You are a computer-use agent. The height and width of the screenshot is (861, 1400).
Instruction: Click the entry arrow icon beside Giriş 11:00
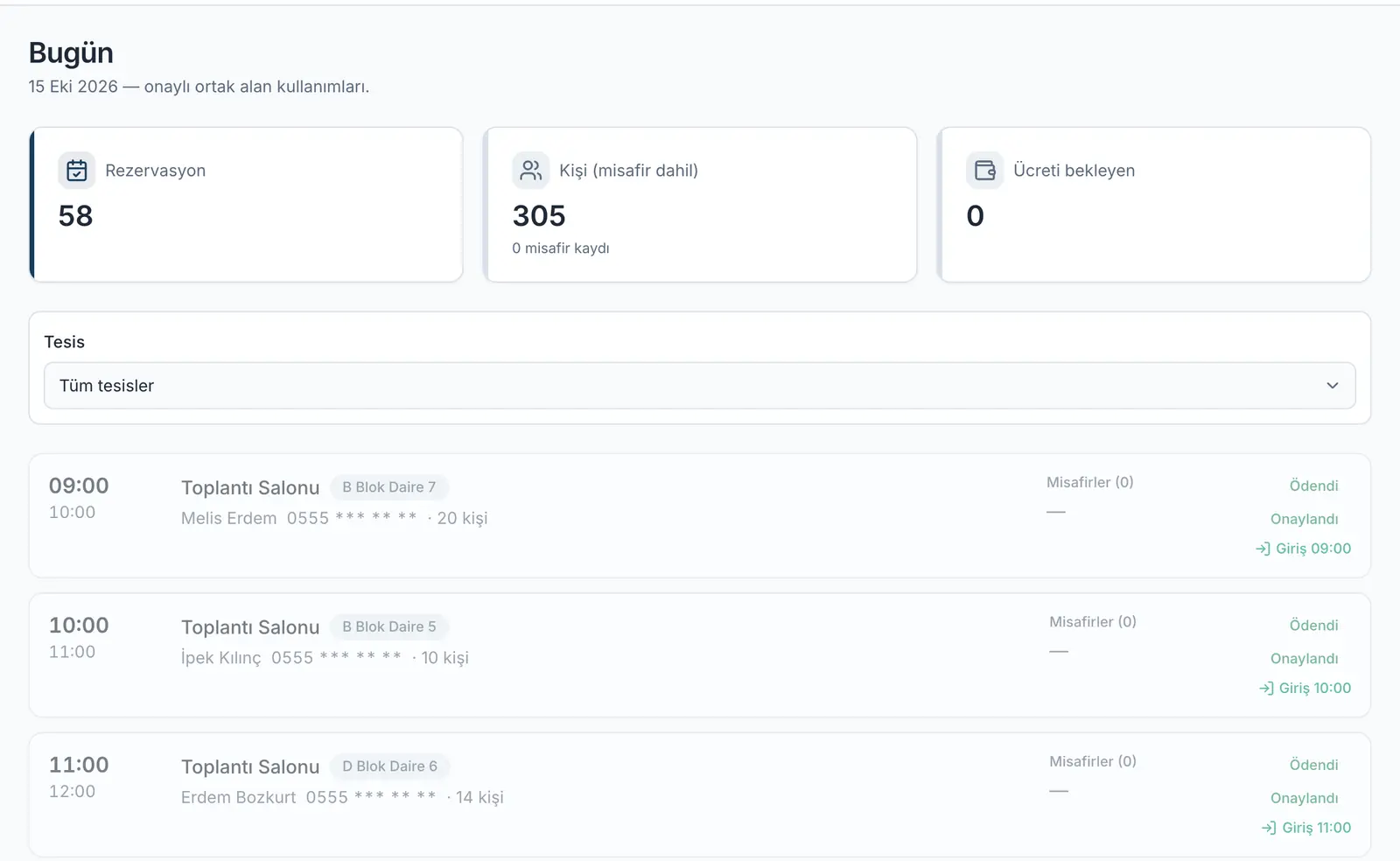point(1269,828)
